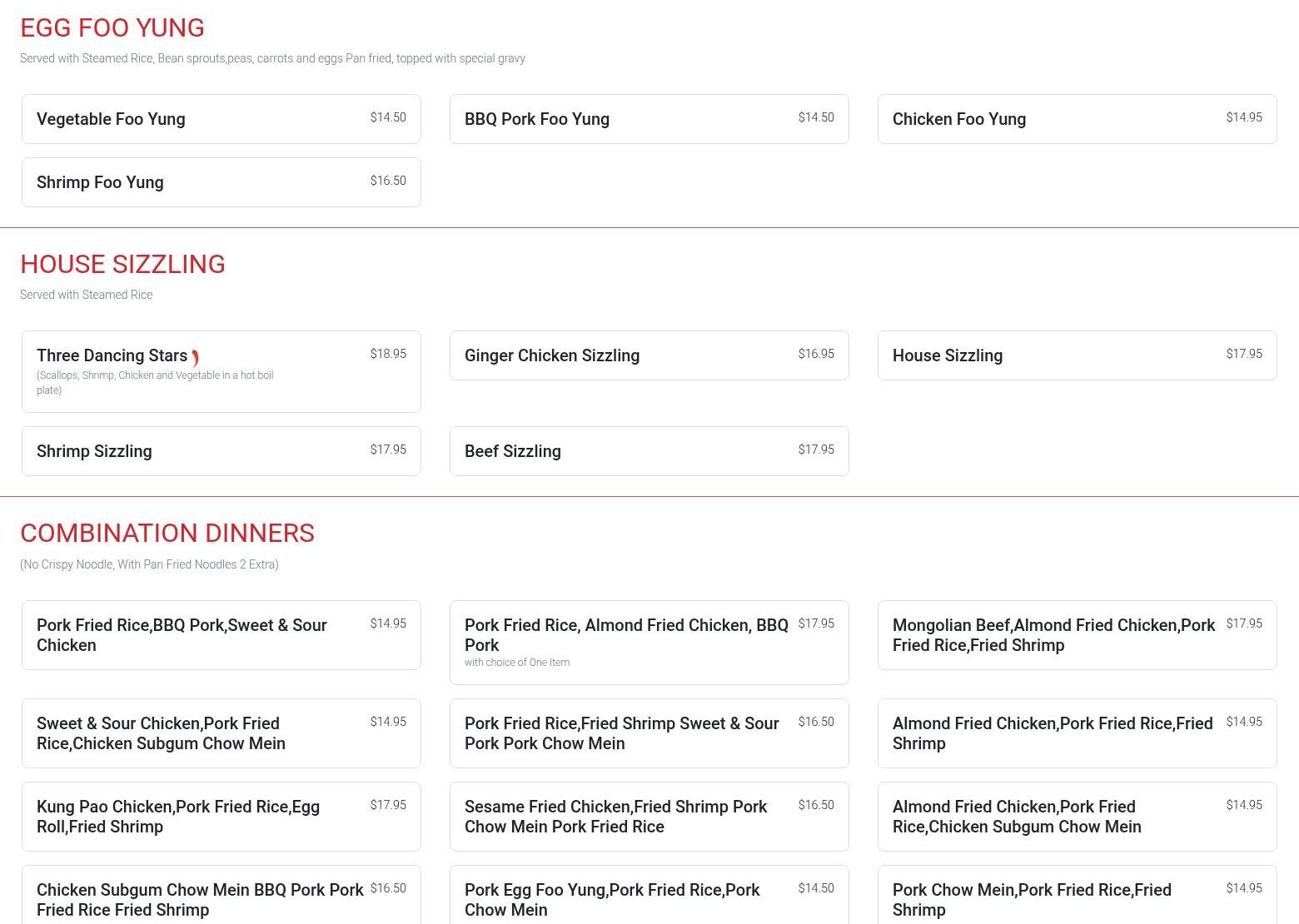Click the Egg Foo Yung section heading
Viewport: 1299px width, 924px height.
(x=112, y=27)
